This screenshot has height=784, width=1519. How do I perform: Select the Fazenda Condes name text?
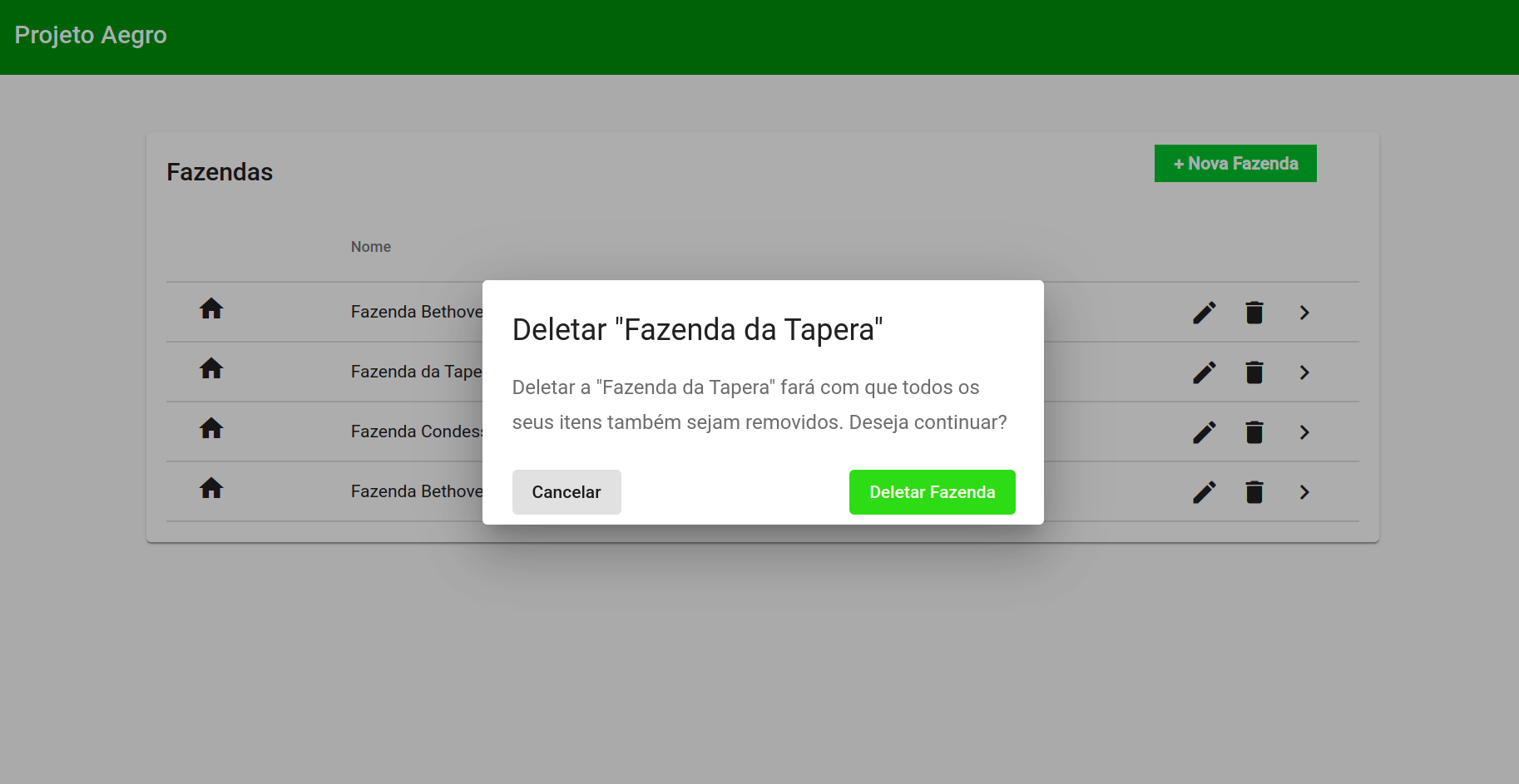tap(417, 431)
